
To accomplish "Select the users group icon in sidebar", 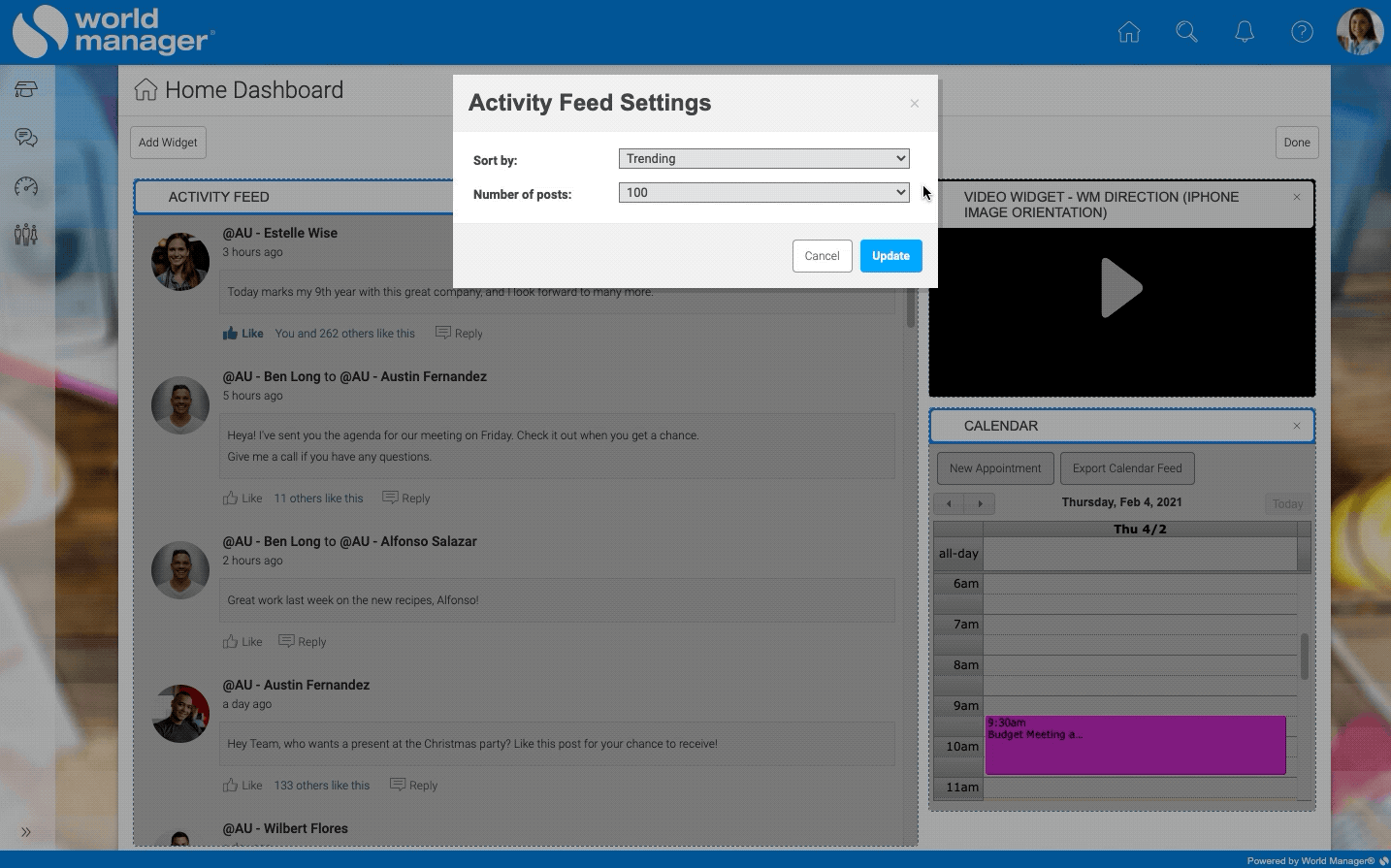I will 26,234.
